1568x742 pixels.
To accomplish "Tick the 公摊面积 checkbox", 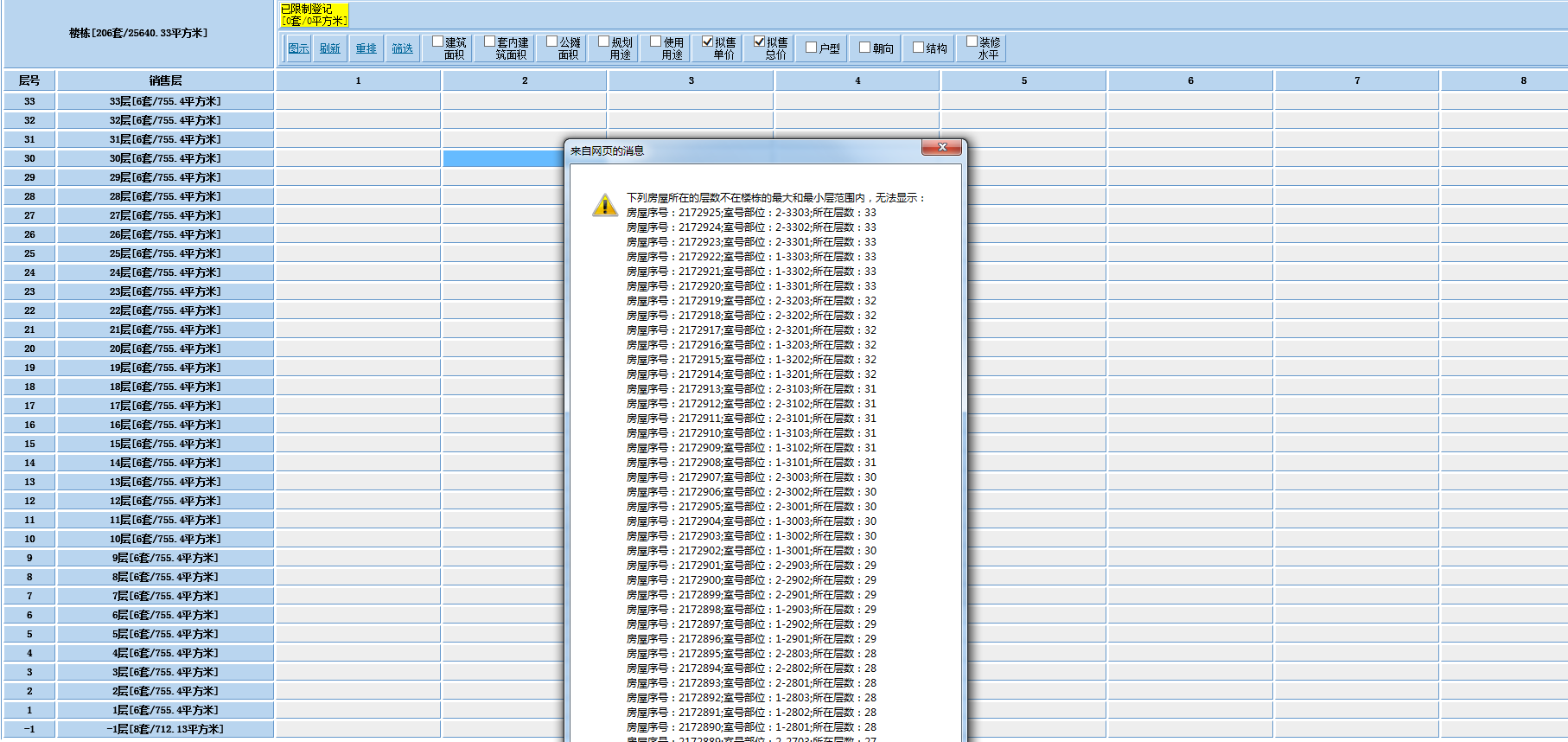I will tap(552, 42).
